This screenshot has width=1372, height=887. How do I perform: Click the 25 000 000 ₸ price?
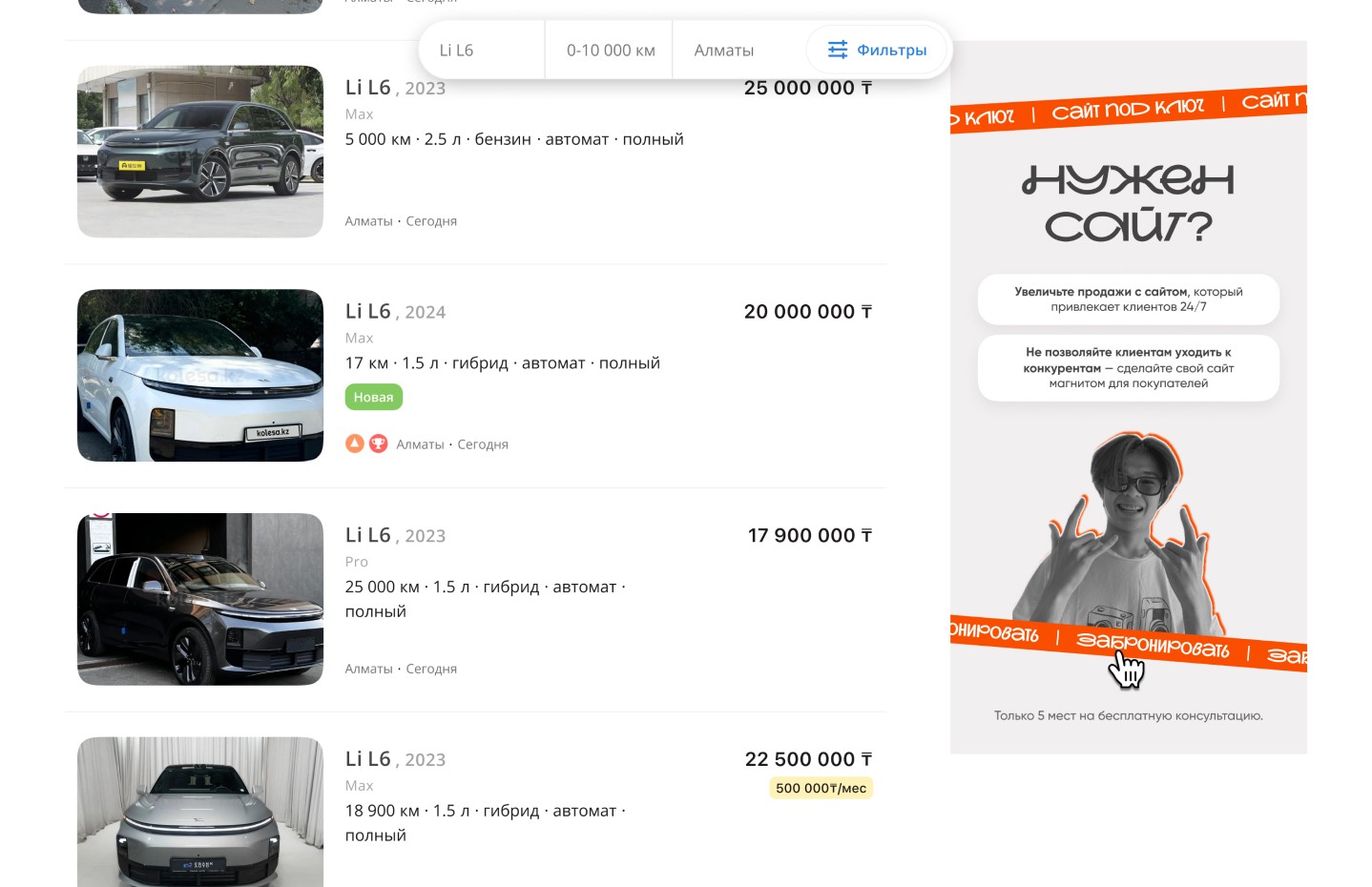coord(808,88)
